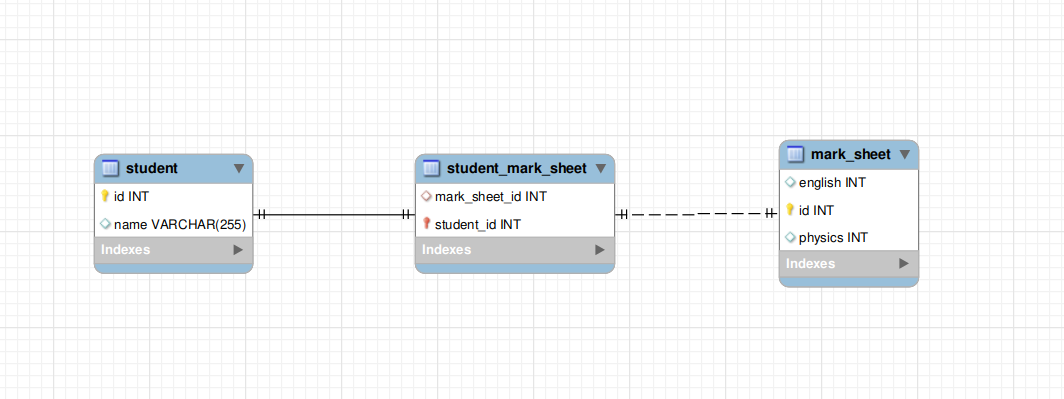This screenshot has width=1064, height=399.
Task: Click the yellow key icon in mark_sheet
Action: [790, 210]
